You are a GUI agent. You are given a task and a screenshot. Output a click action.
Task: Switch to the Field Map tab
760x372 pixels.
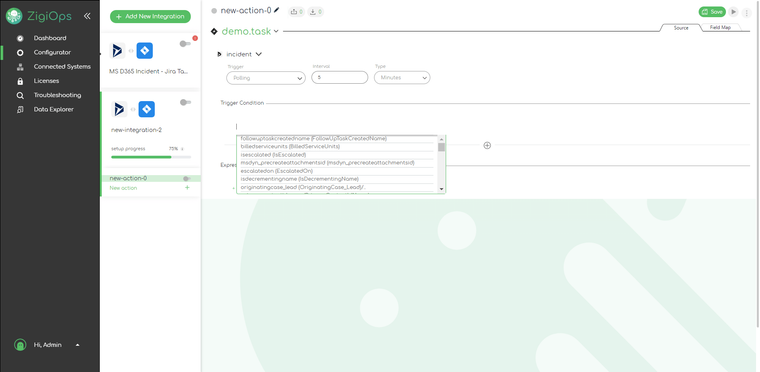(x=720, y=28)
